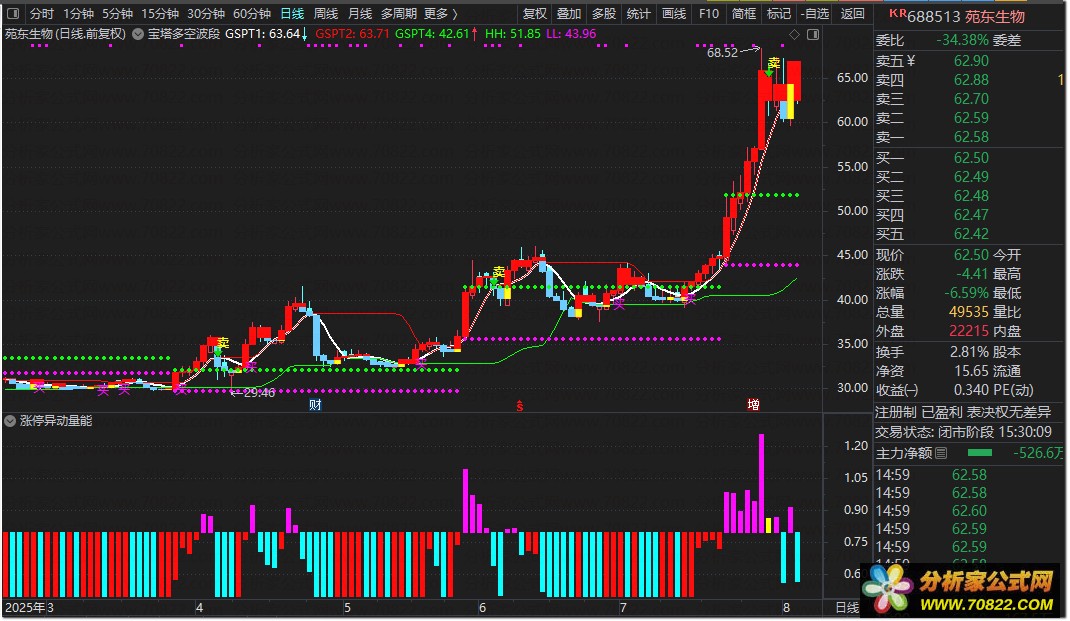1070x621 pixels.
Task: Click the 日线 label at chart bottom-right
Action: 847,607
